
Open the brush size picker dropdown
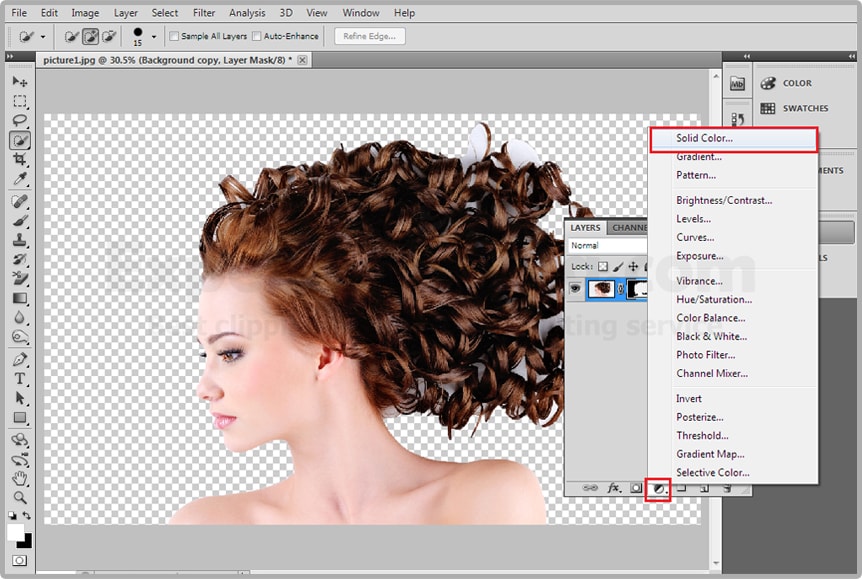(153, 37)
